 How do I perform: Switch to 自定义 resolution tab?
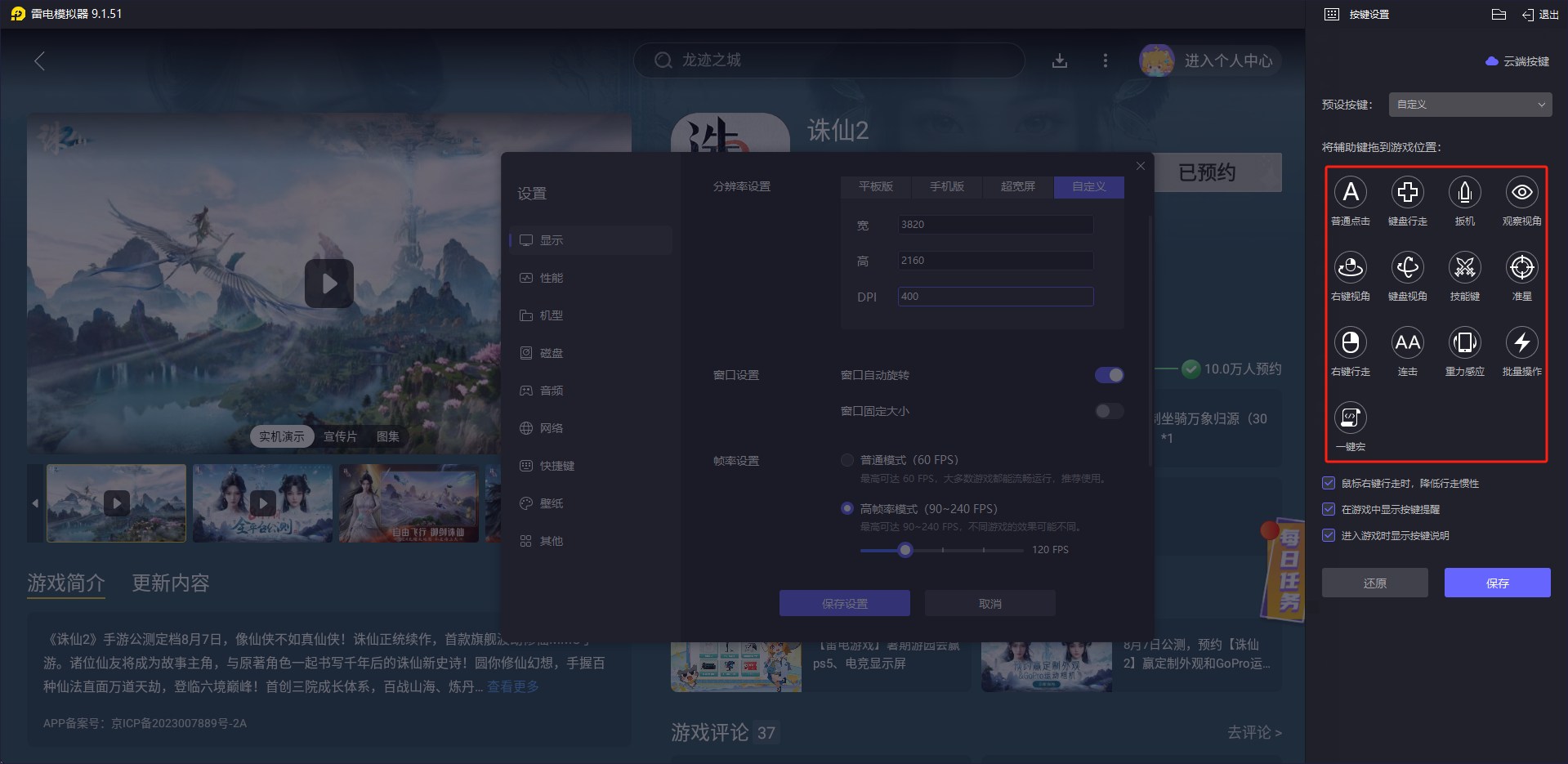click(1089, 187)
